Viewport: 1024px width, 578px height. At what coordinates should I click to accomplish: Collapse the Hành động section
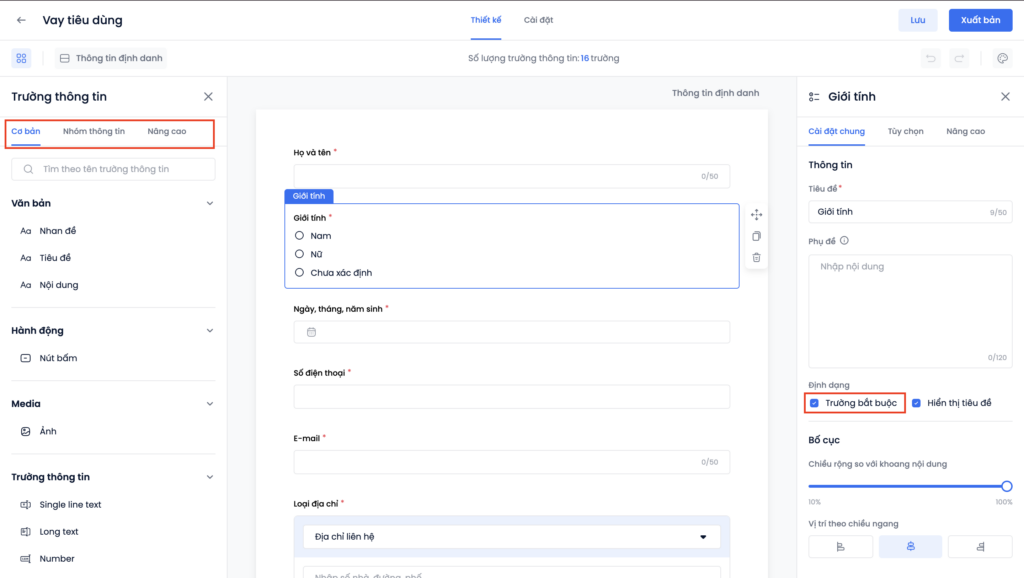[209, 330]
